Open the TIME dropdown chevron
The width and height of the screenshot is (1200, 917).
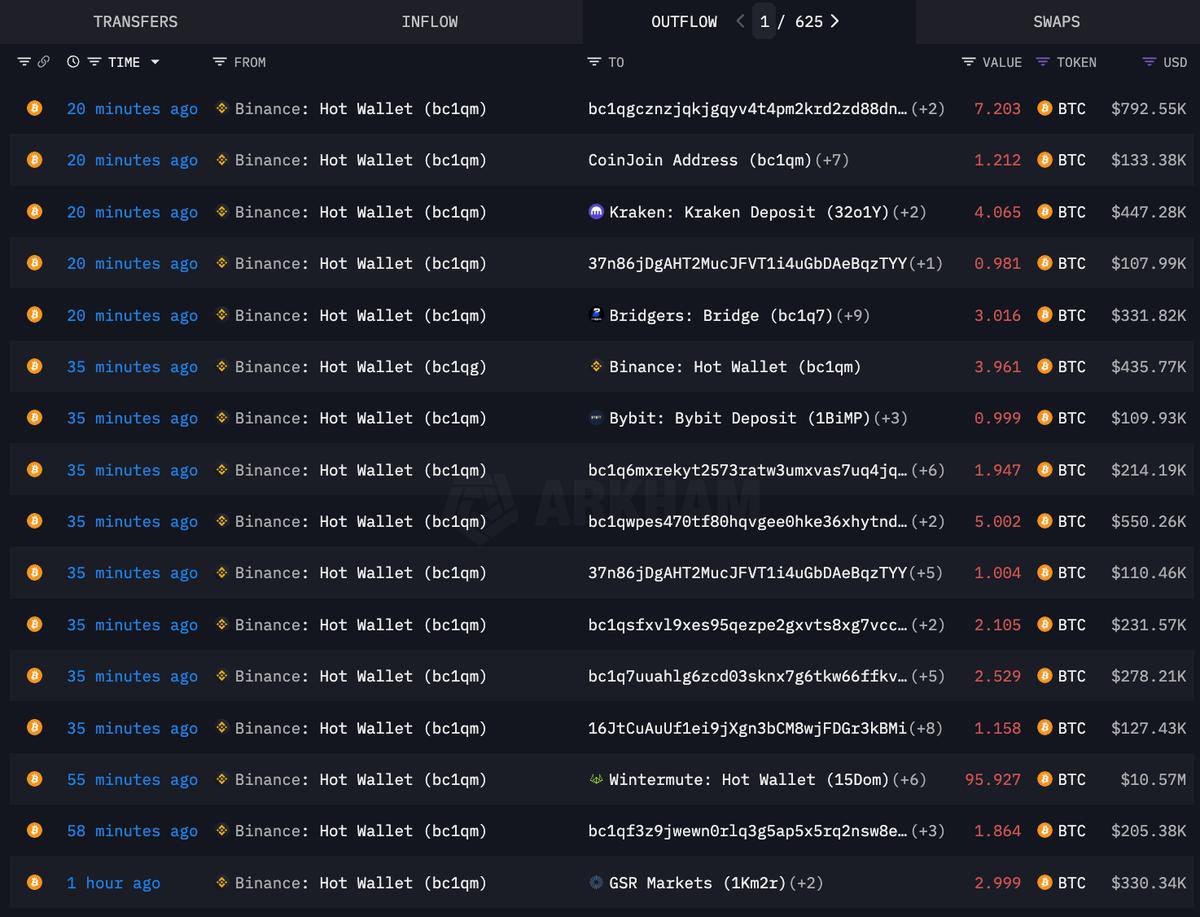point(155,62)
